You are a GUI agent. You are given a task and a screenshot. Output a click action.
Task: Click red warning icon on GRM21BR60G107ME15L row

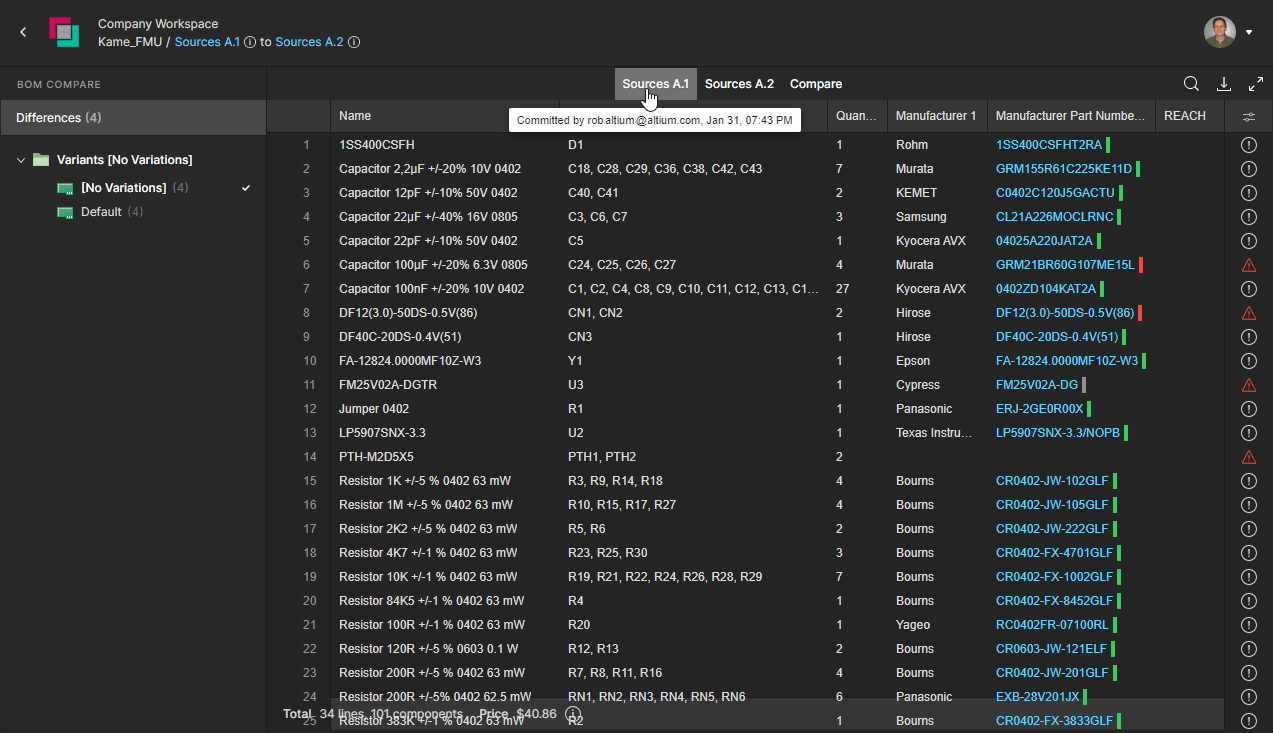pyautogui.click(x=1248, y=265)
